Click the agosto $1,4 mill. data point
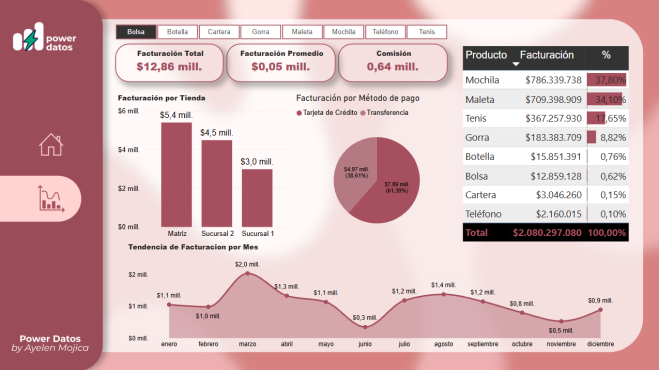Screen dimensions: 659x370 [443, 294]
